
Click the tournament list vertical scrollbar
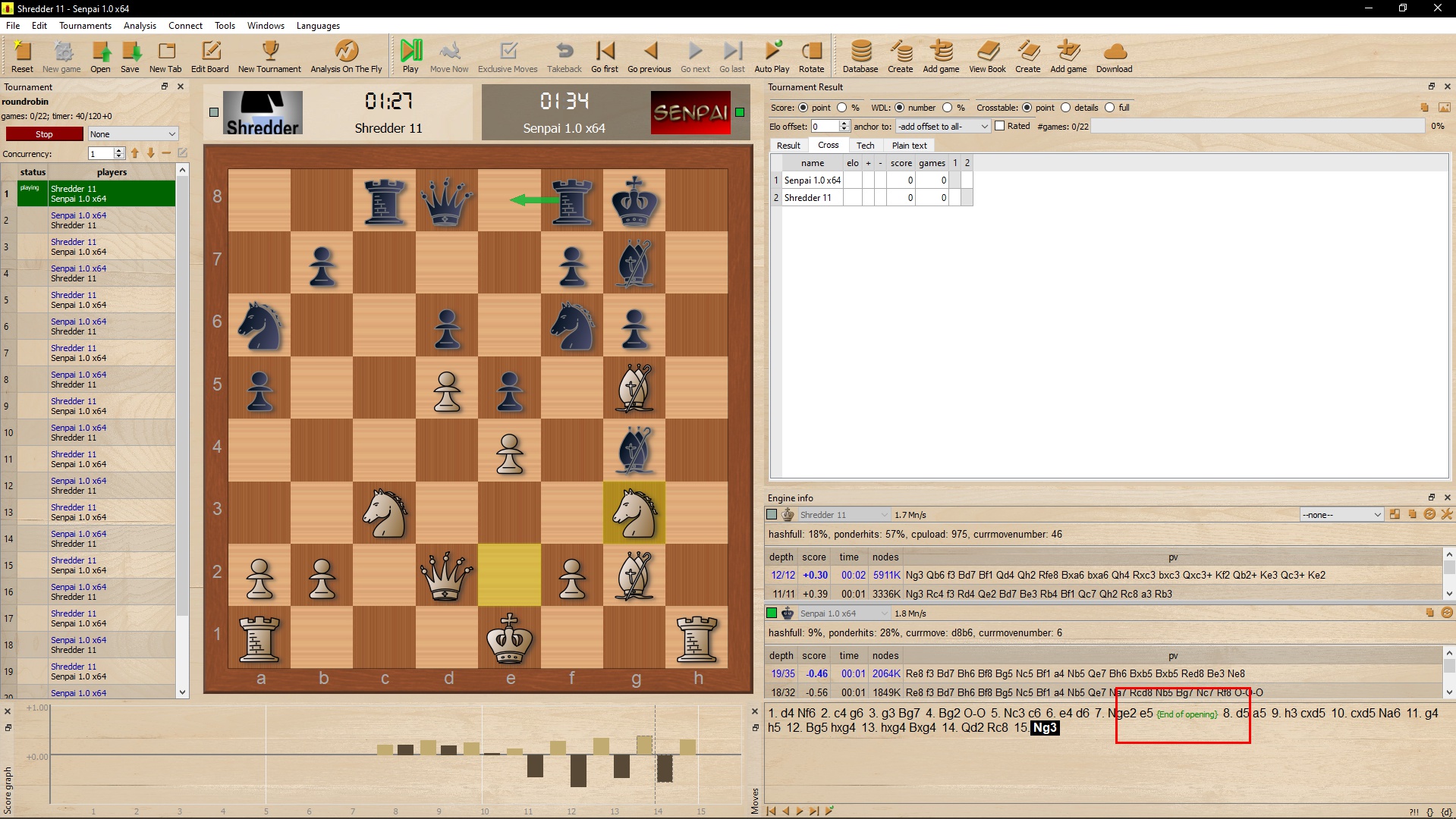point(182,431)
